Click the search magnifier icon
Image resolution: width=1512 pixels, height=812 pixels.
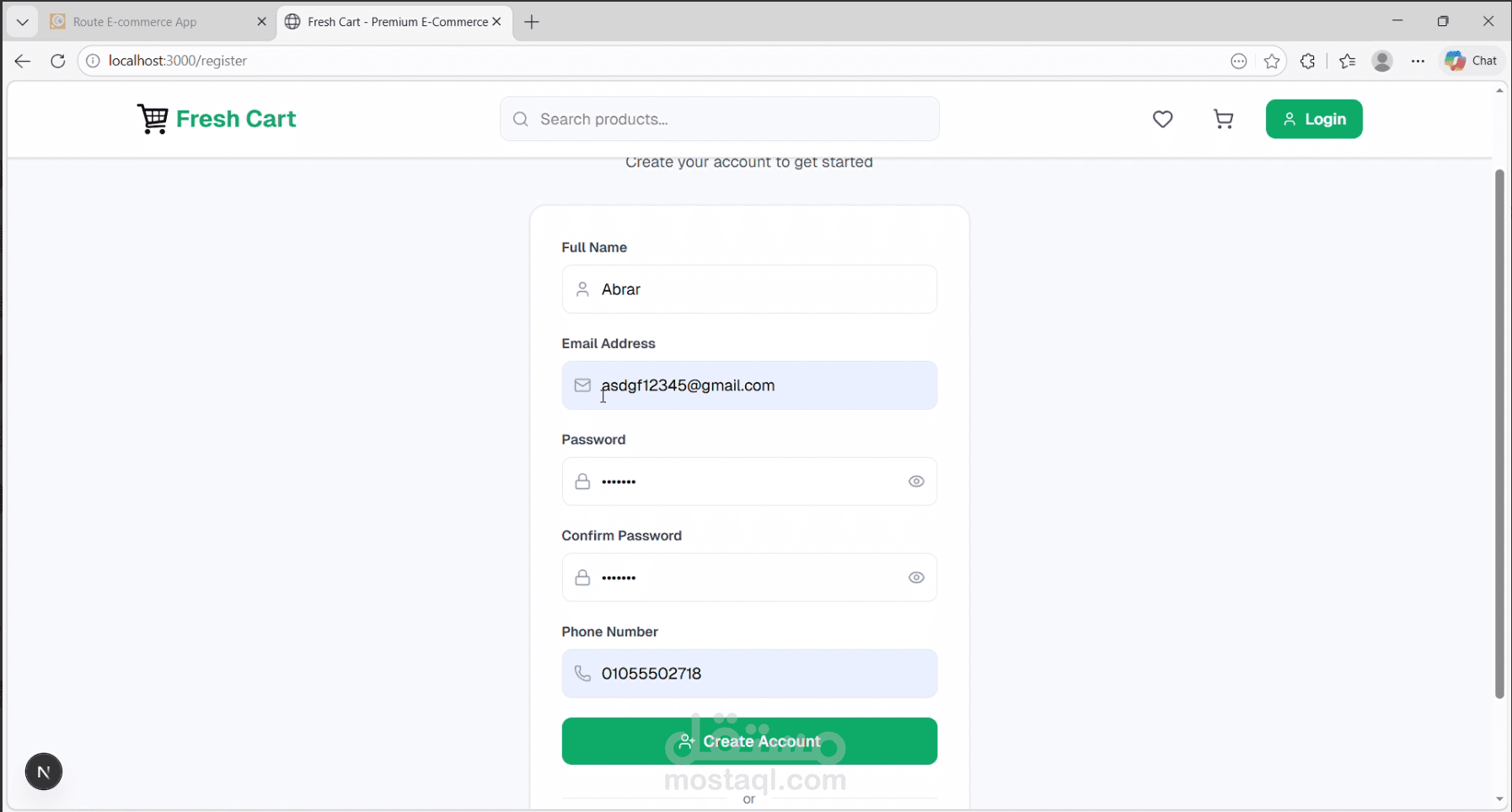coord(521,119)
